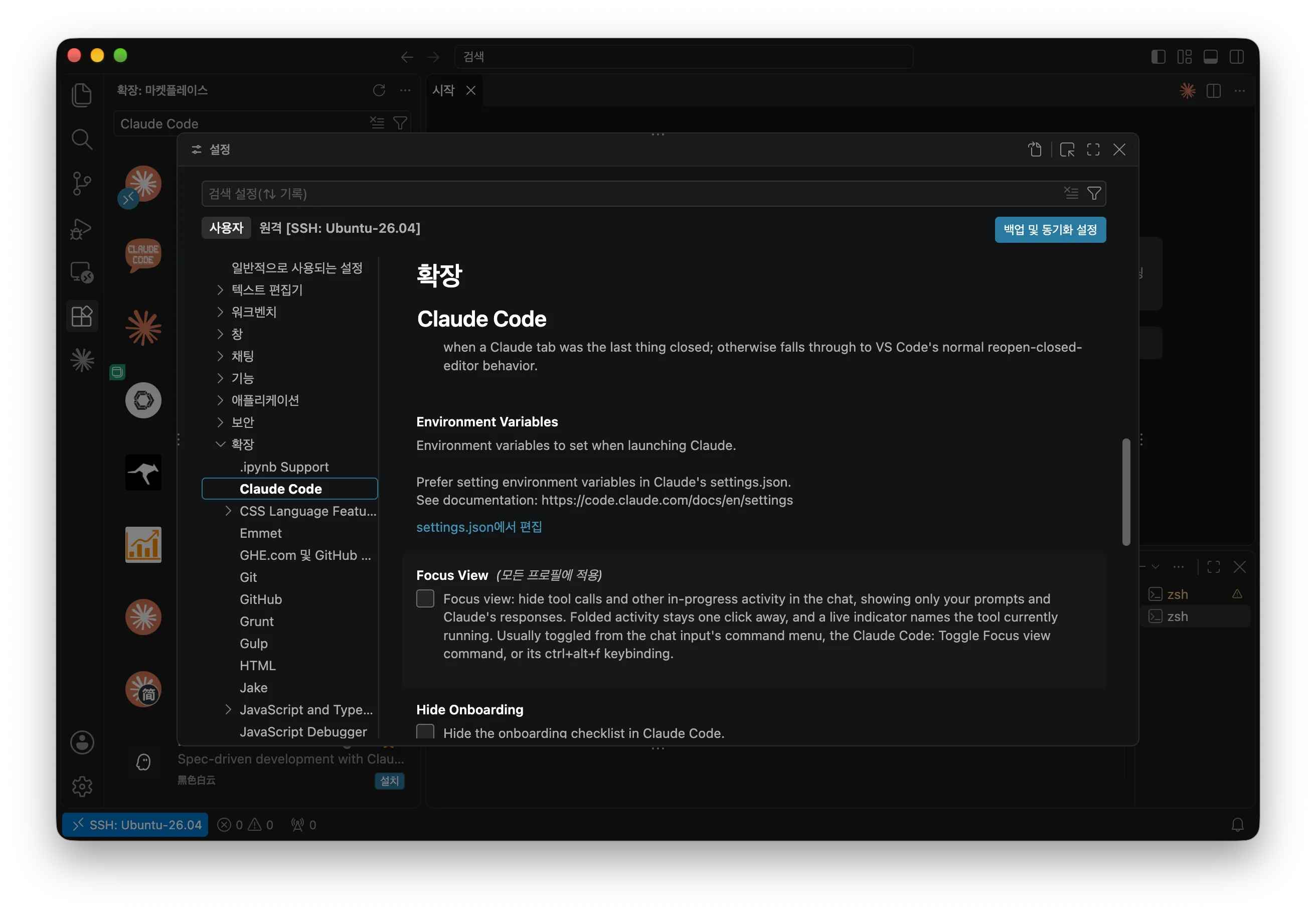1316x915 pixels.
Task: Select the 시작 editor tab
Action: [x=443, y=91]
